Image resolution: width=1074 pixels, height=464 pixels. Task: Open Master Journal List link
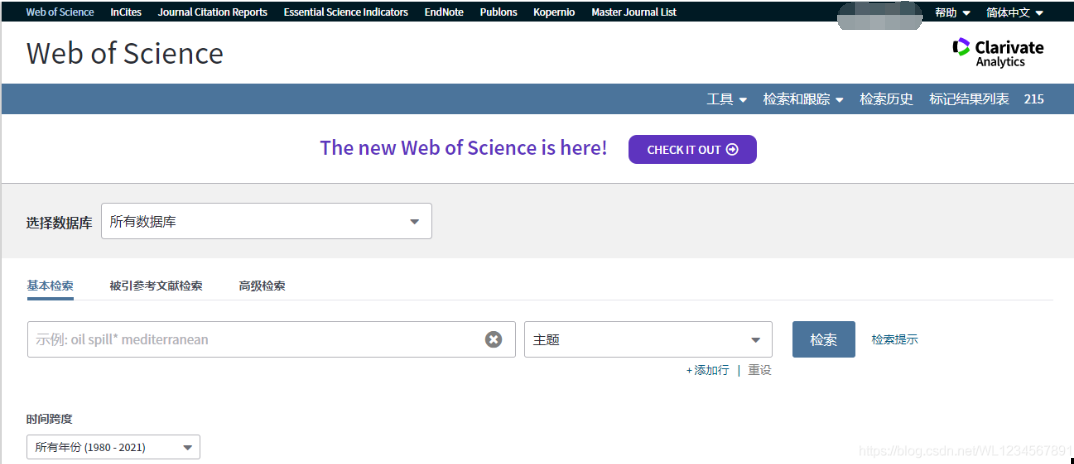coord(634,12)
